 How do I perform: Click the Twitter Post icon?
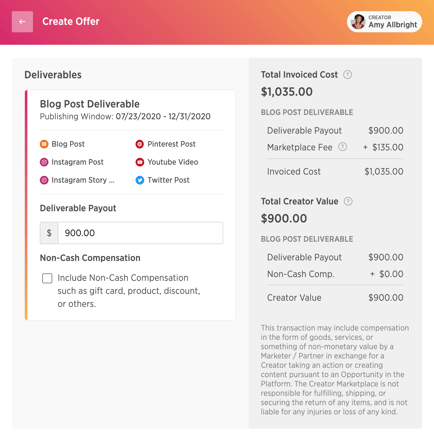point(140,180)
